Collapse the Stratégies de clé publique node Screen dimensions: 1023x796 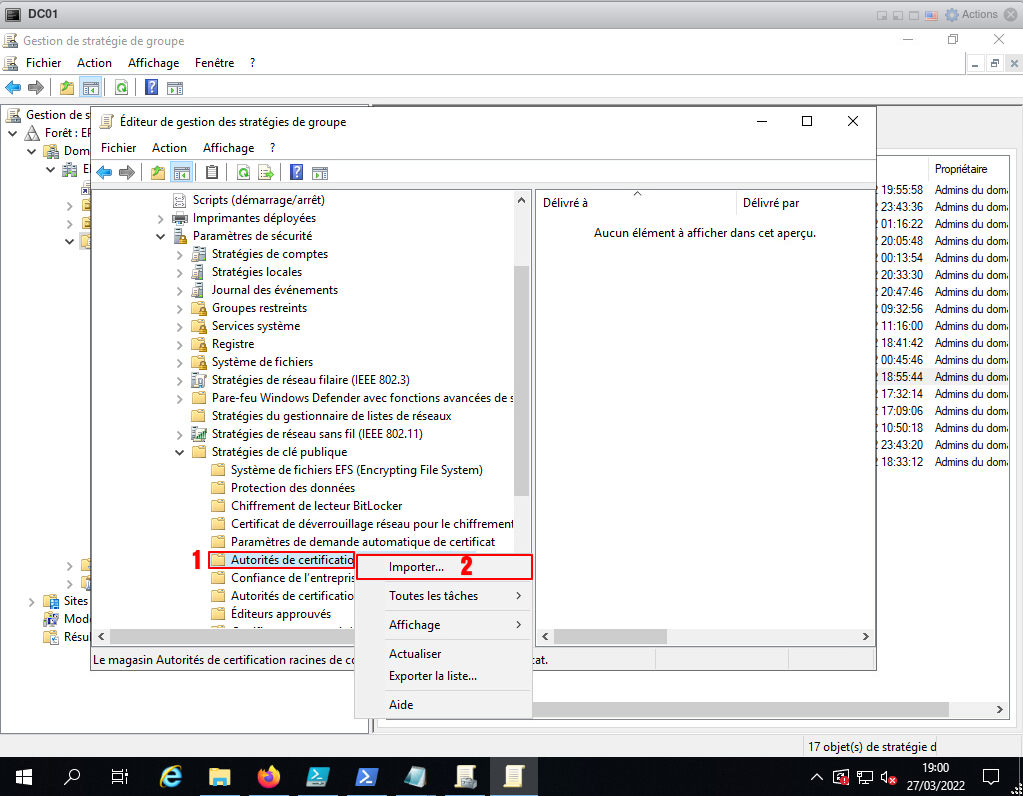tap(180, 452)
